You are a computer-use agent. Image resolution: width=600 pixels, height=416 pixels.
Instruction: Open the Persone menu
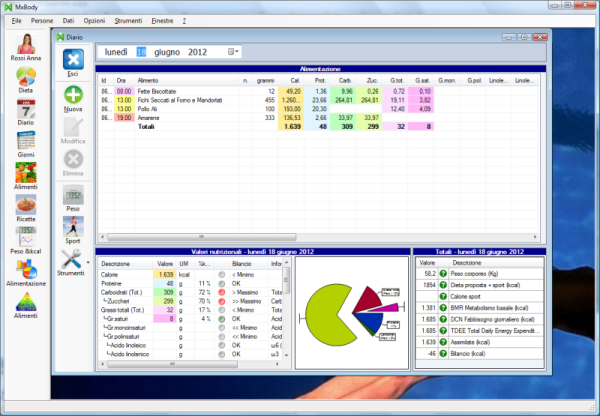click(x=42, y=21)
